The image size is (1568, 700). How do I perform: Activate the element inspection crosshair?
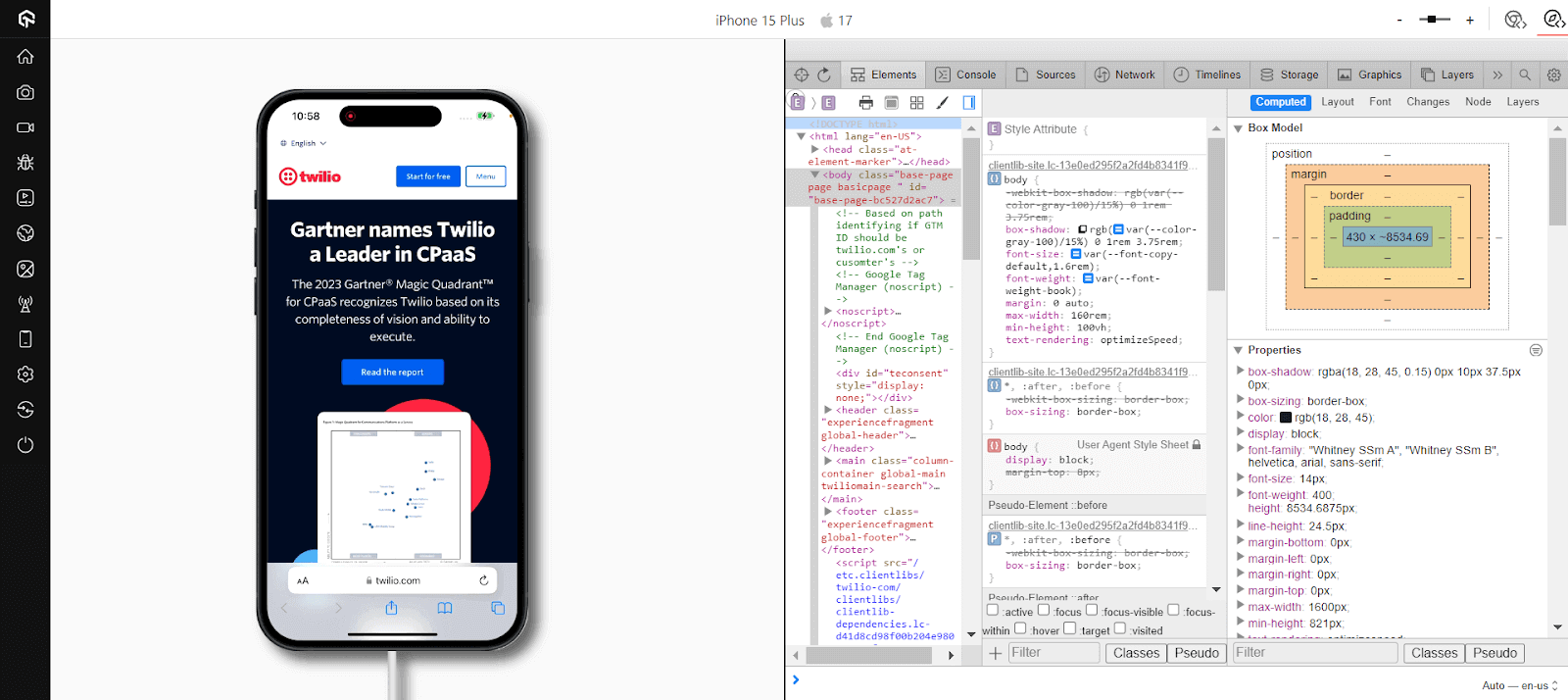click(x=802, y=75)
